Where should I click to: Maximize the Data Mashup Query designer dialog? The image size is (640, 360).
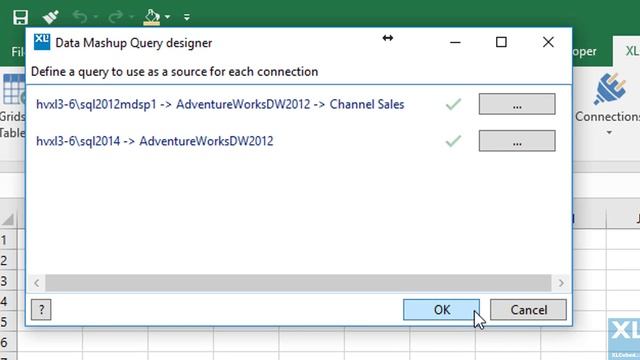pyautogui.click(x=501, y=42)
